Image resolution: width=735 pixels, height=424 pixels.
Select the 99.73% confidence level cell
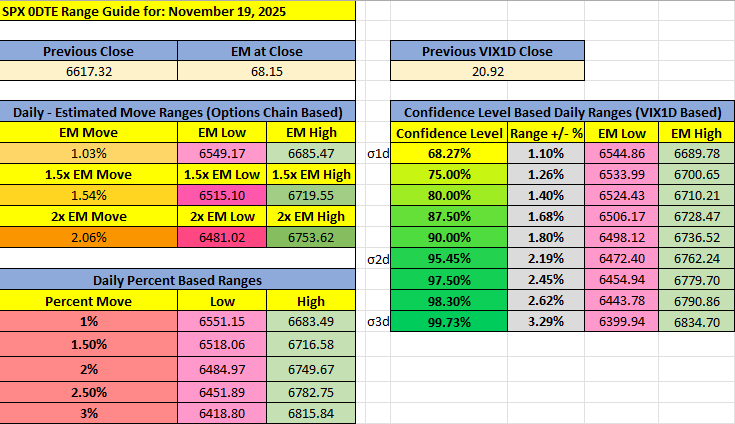(449, 322)
